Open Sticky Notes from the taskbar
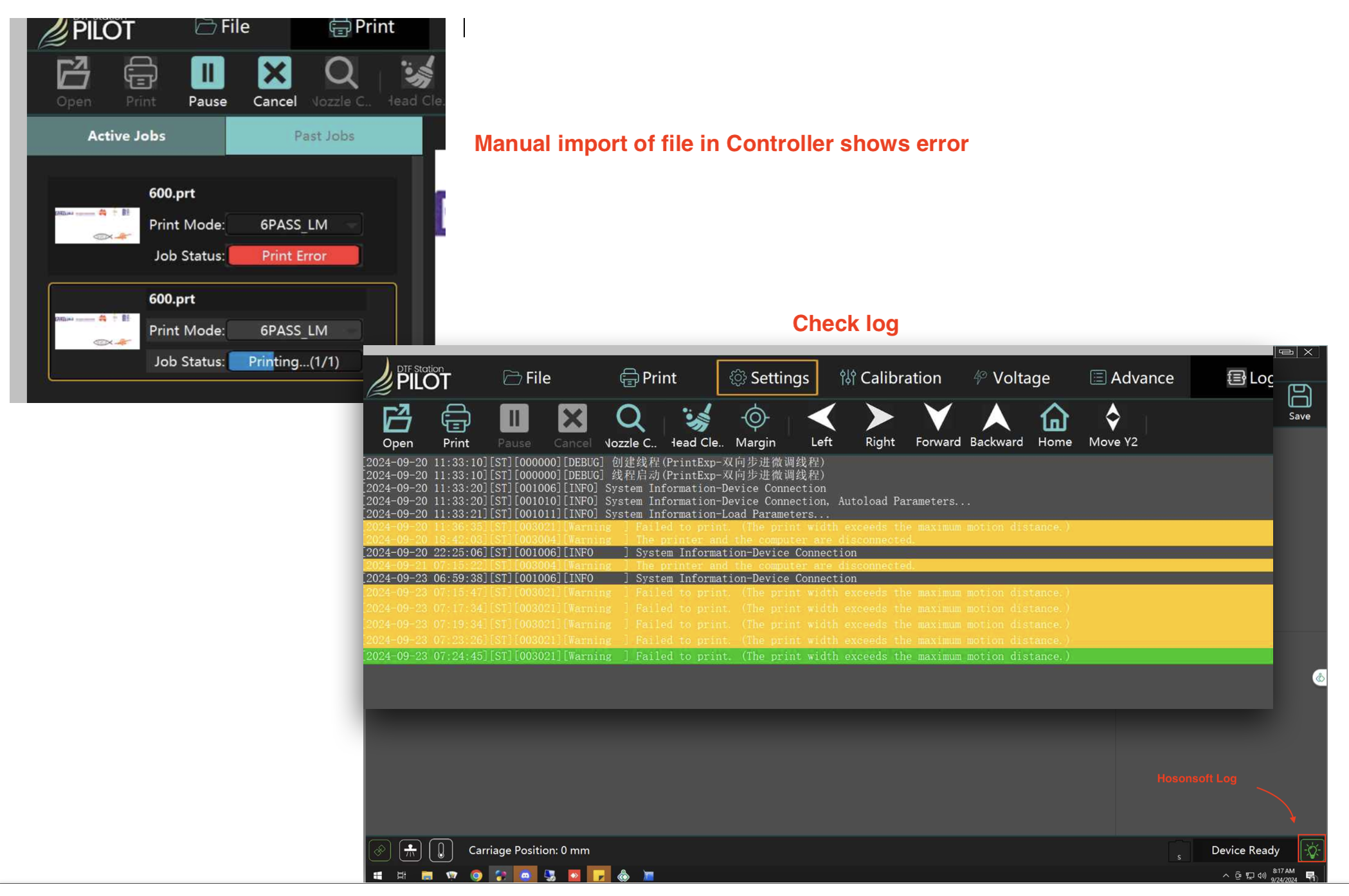The width and height of the screenshot is (1349, 896). (x=599, y=876)
